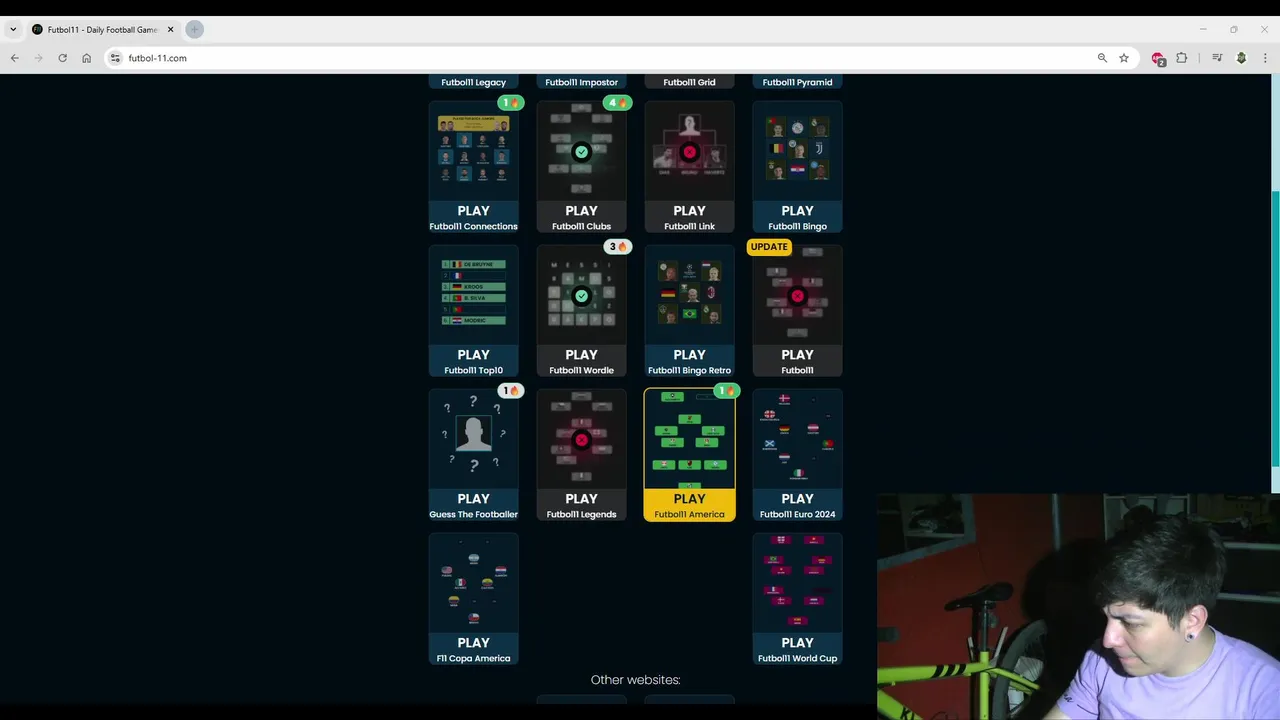
Task: Open the Extensions puzzle menu
Action: pyautogui.click(x=1181, y=58)
